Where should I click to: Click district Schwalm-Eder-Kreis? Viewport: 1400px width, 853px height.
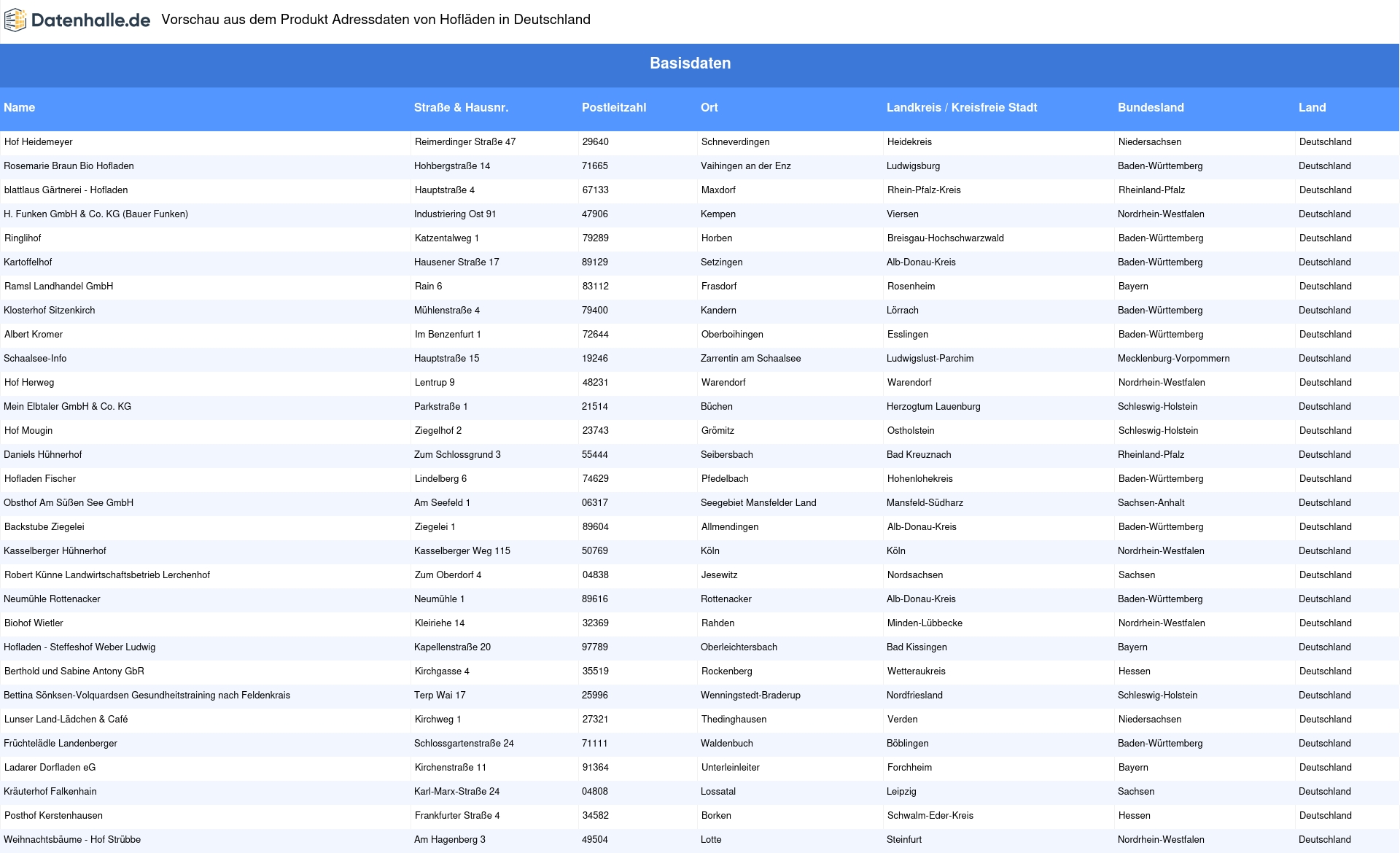[930, 816]
